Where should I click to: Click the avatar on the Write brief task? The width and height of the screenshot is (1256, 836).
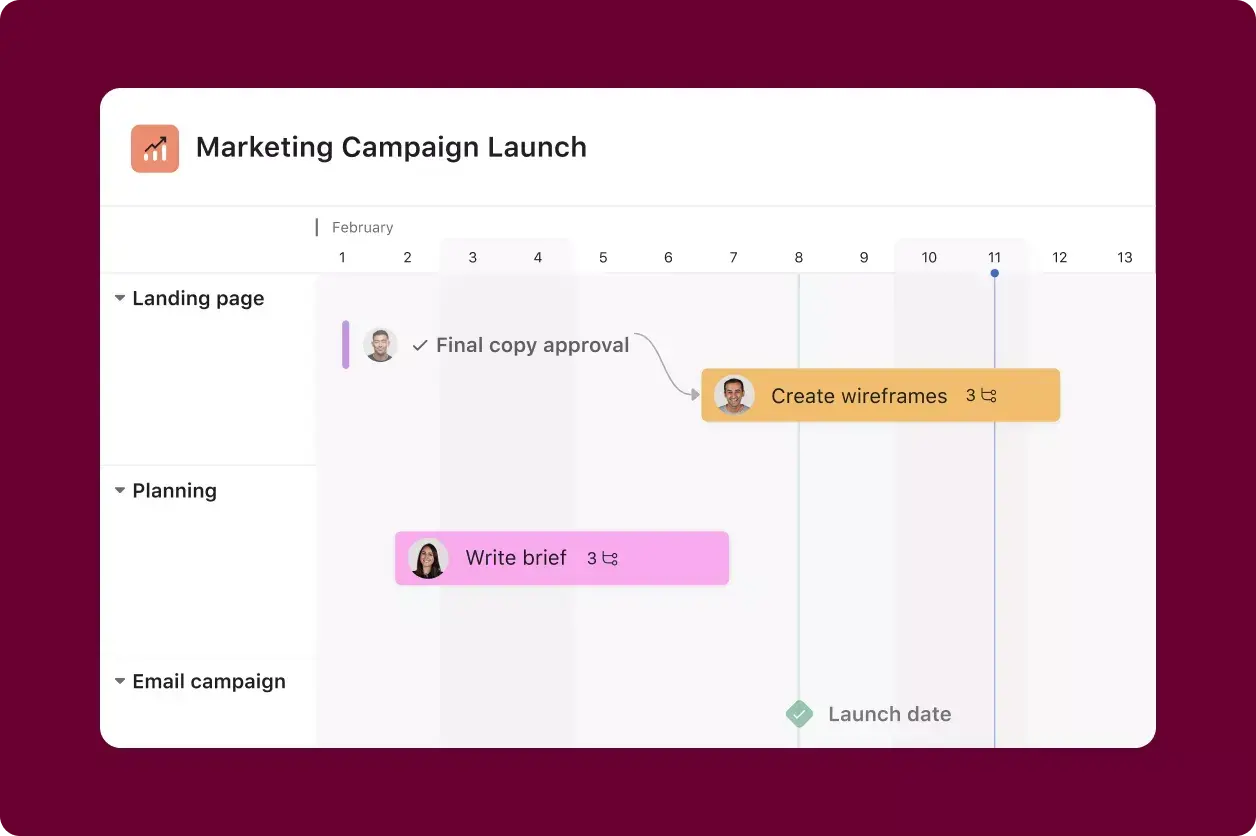(x=428, y=558)
